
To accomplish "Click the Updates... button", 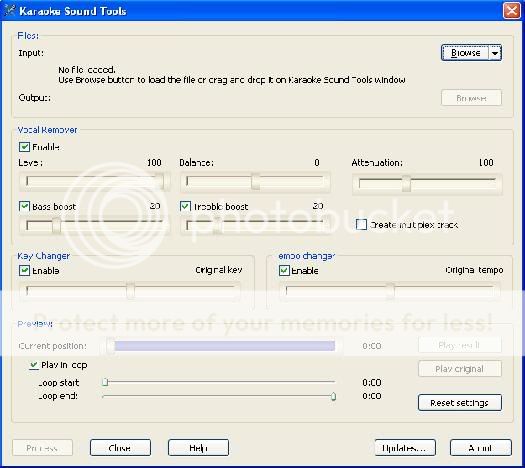I will click(x=405, y=448).
